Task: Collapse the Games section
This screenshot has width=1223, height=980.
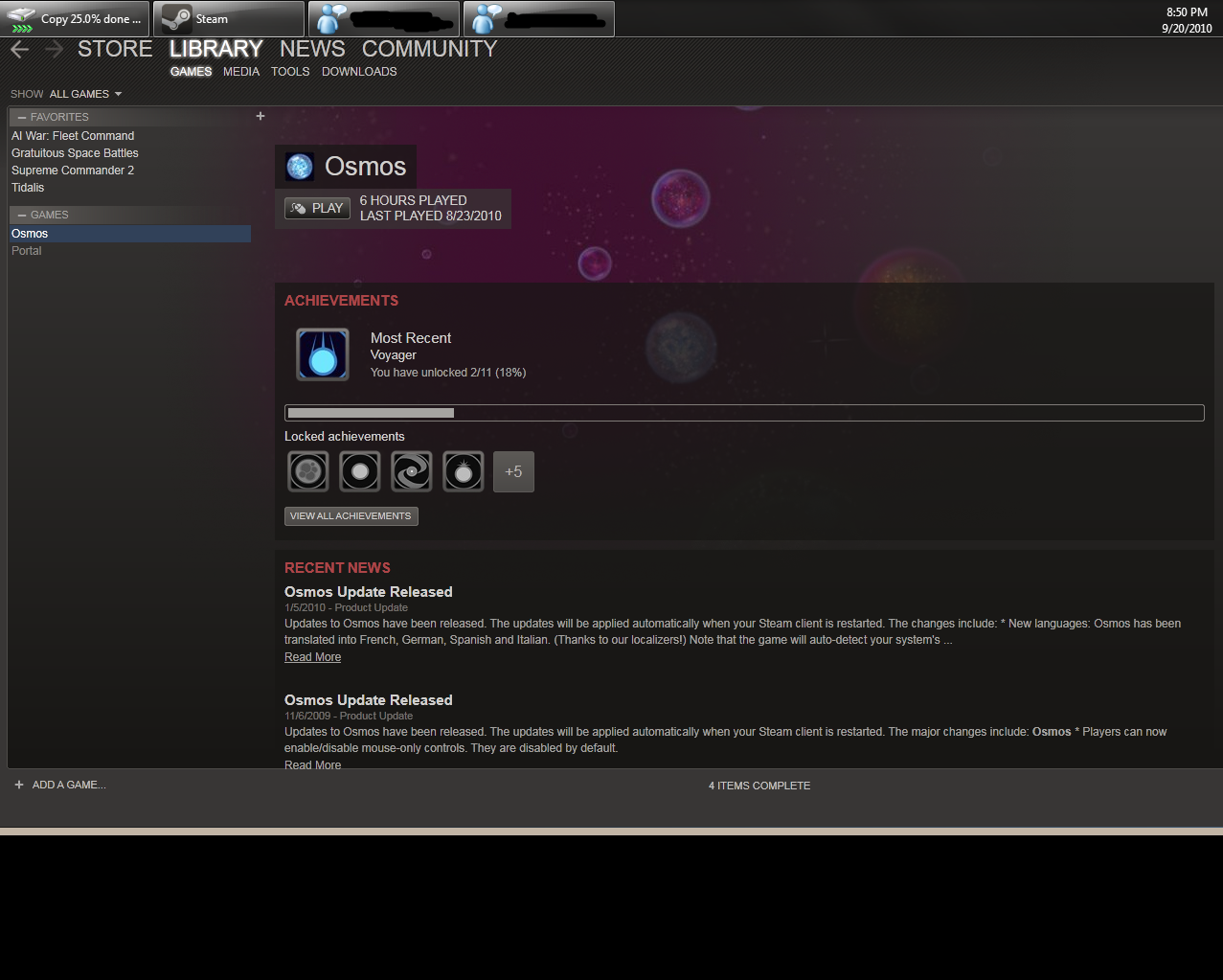Action: (x=22, y=215)
